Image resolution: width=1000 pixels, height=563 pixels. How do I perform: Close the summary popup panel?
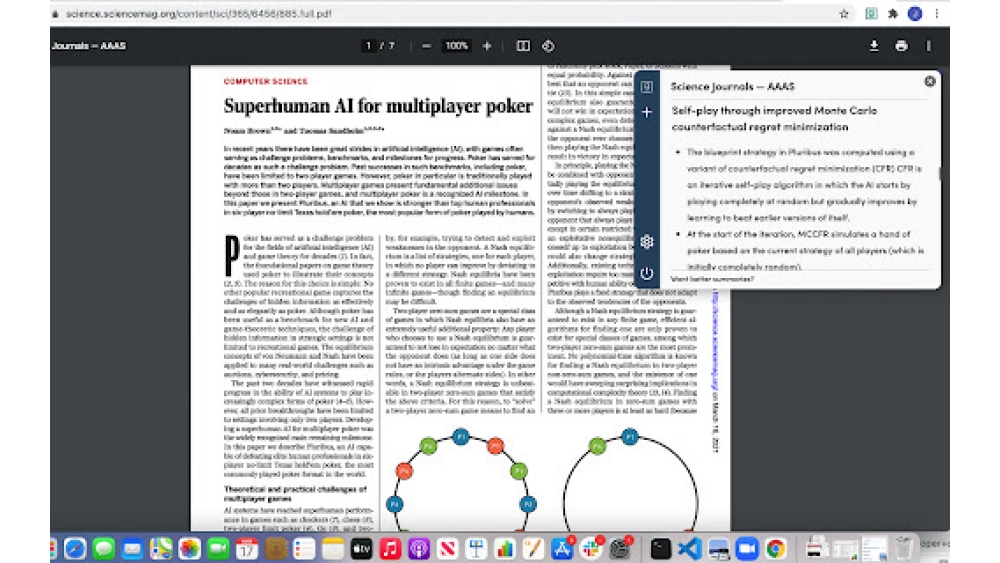tap(930, 82)
